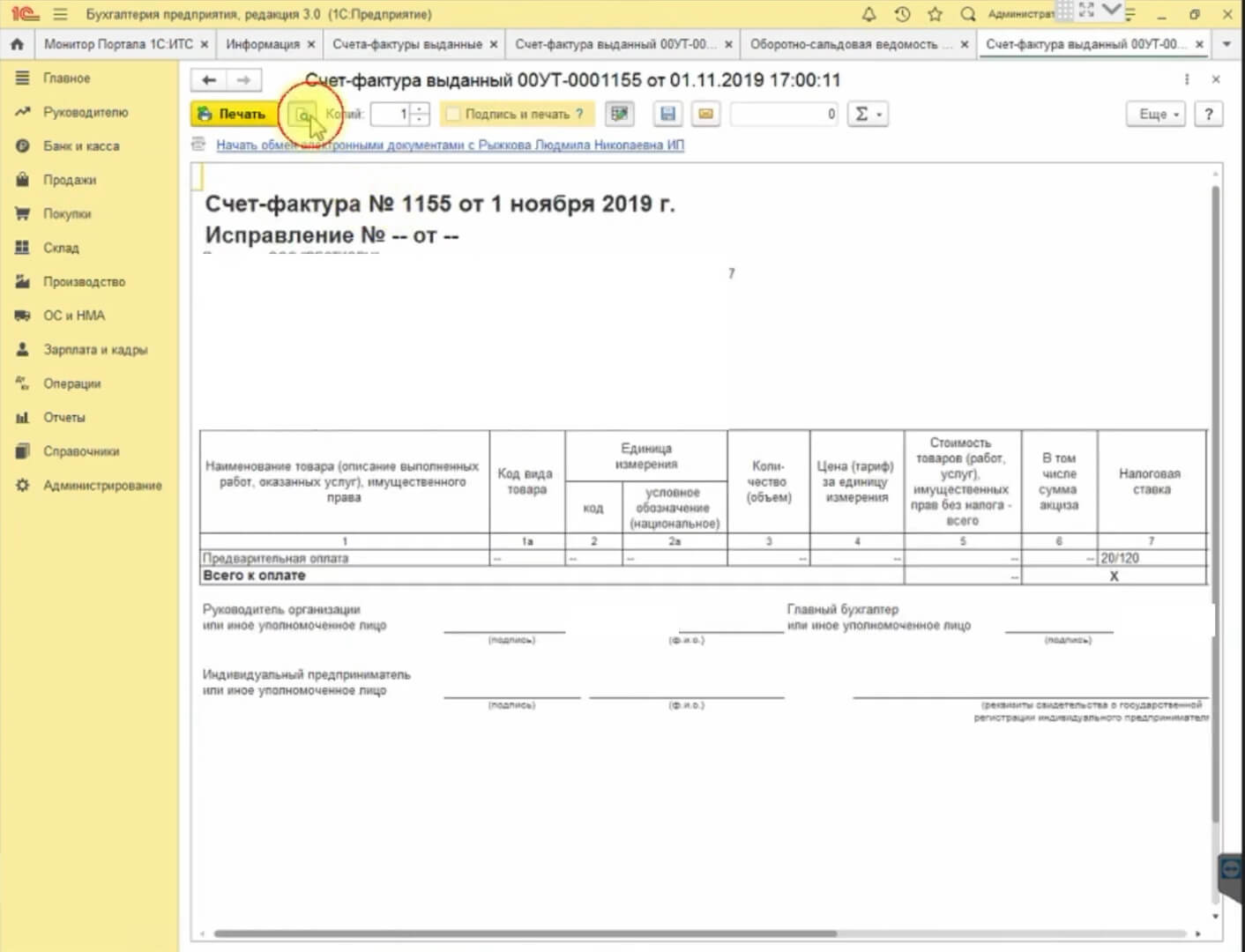
Task: Click the sum value field showing 0
Action: 784,114
